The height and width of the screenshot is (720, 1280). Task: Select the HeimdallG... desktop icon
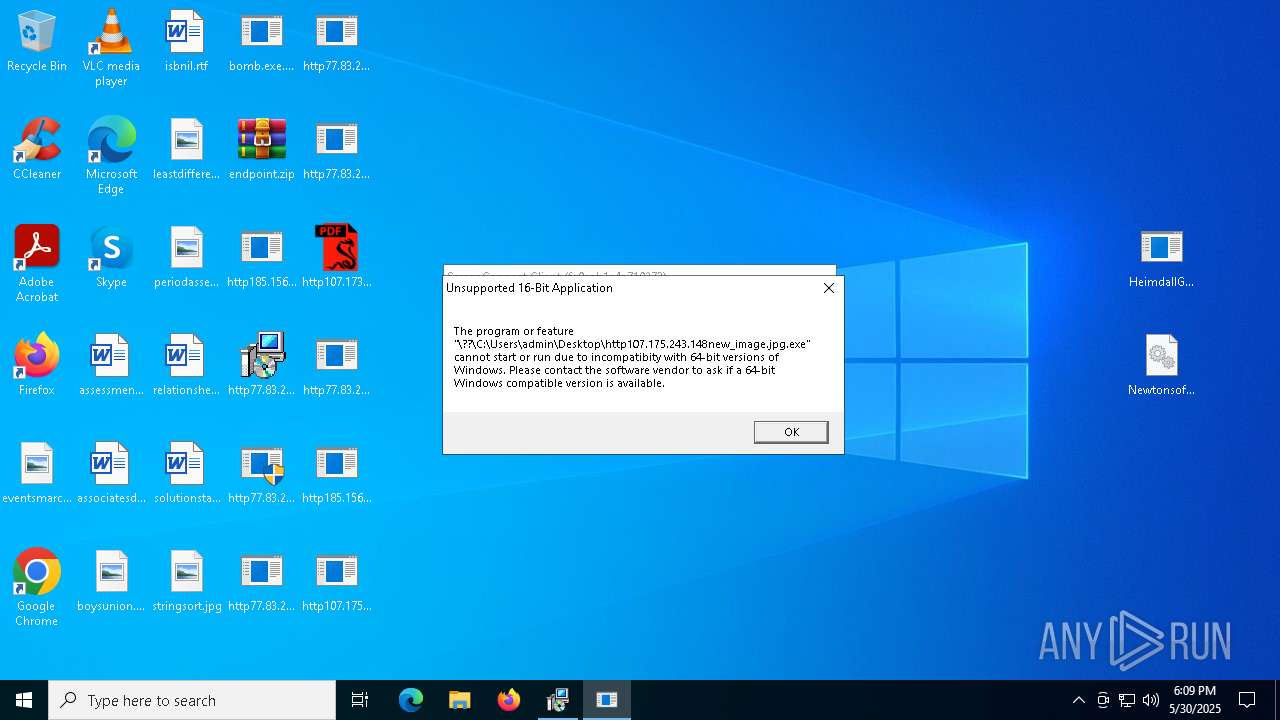(x=1161, y=258)
